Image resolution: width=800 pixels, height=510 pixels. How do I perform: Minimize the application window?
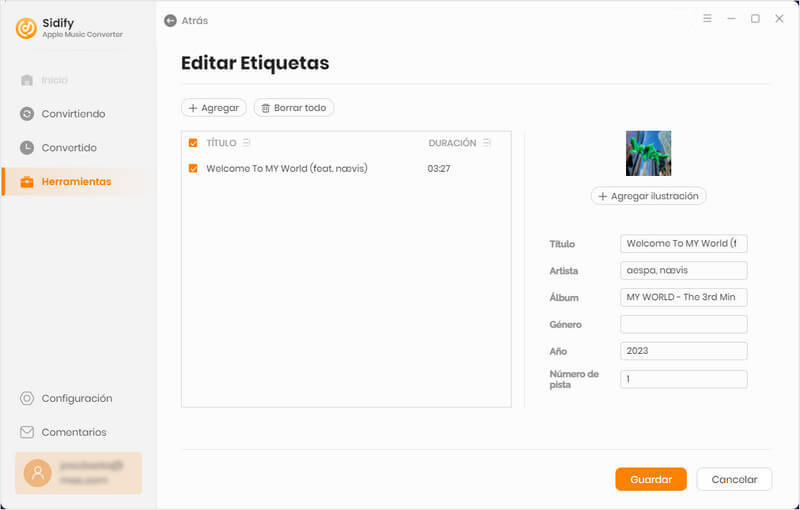731,18
